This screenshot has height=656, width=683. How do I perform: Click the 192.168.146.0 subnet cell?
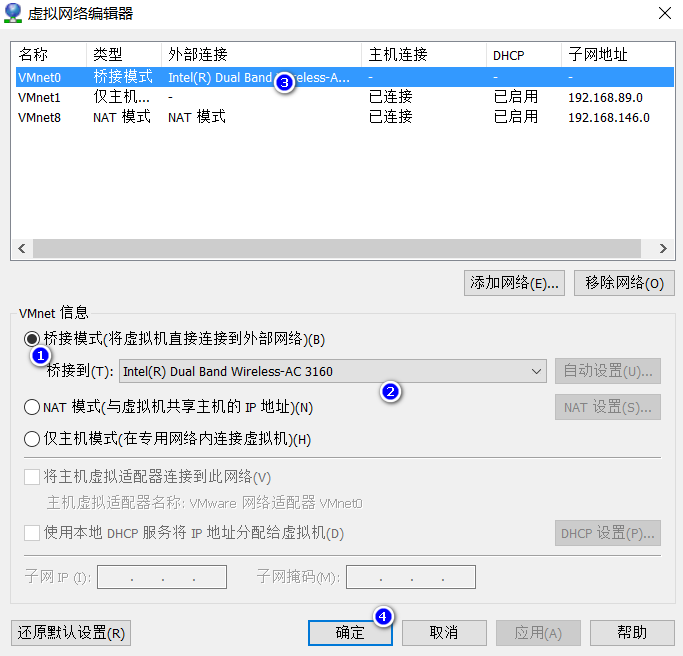click(x=609, y=118)
